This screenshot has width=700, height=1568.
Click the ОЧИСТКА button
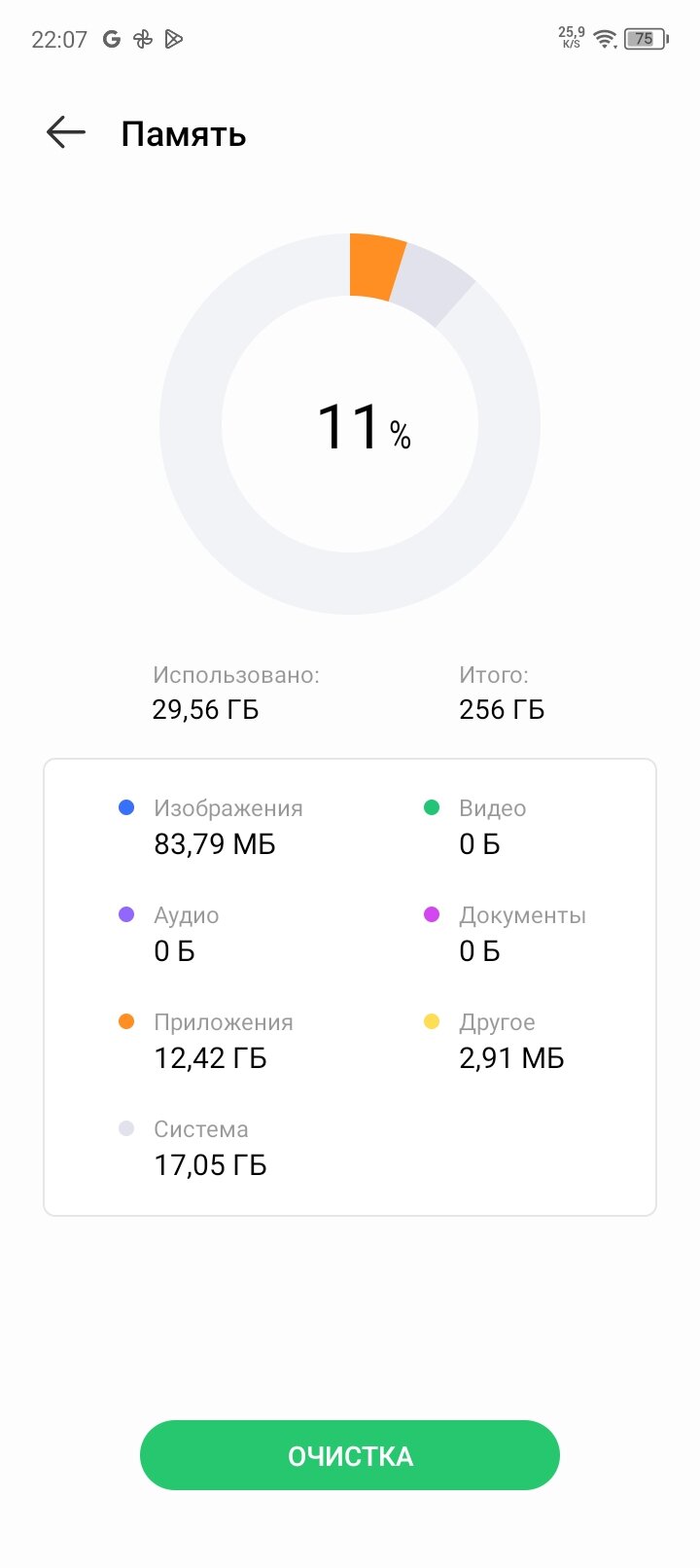[x=350, y=1455]
